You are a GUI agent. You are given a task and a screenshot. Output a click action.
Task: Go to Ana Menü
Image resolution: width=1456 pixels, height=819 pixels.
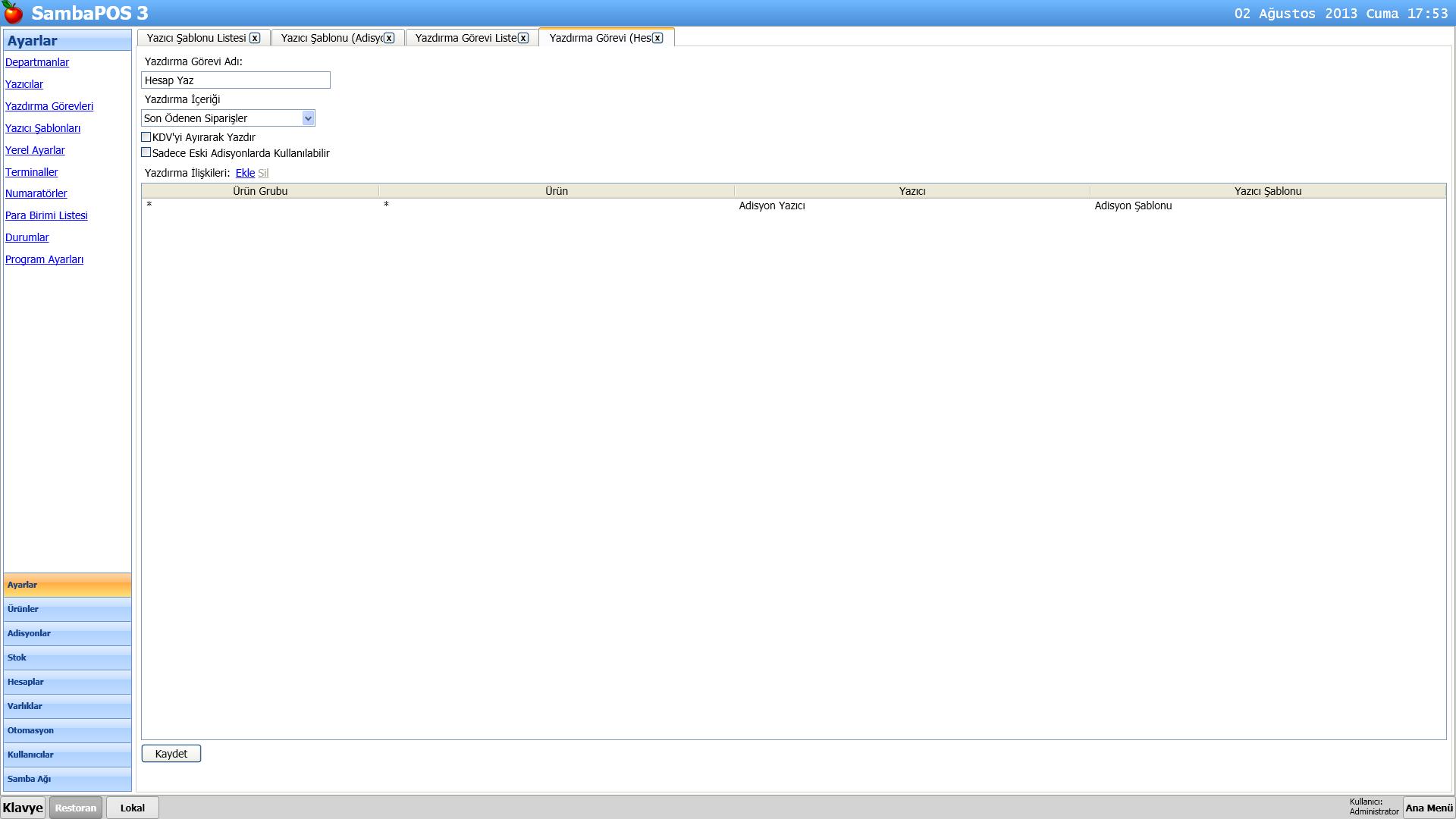click(x=1429, y=808)
